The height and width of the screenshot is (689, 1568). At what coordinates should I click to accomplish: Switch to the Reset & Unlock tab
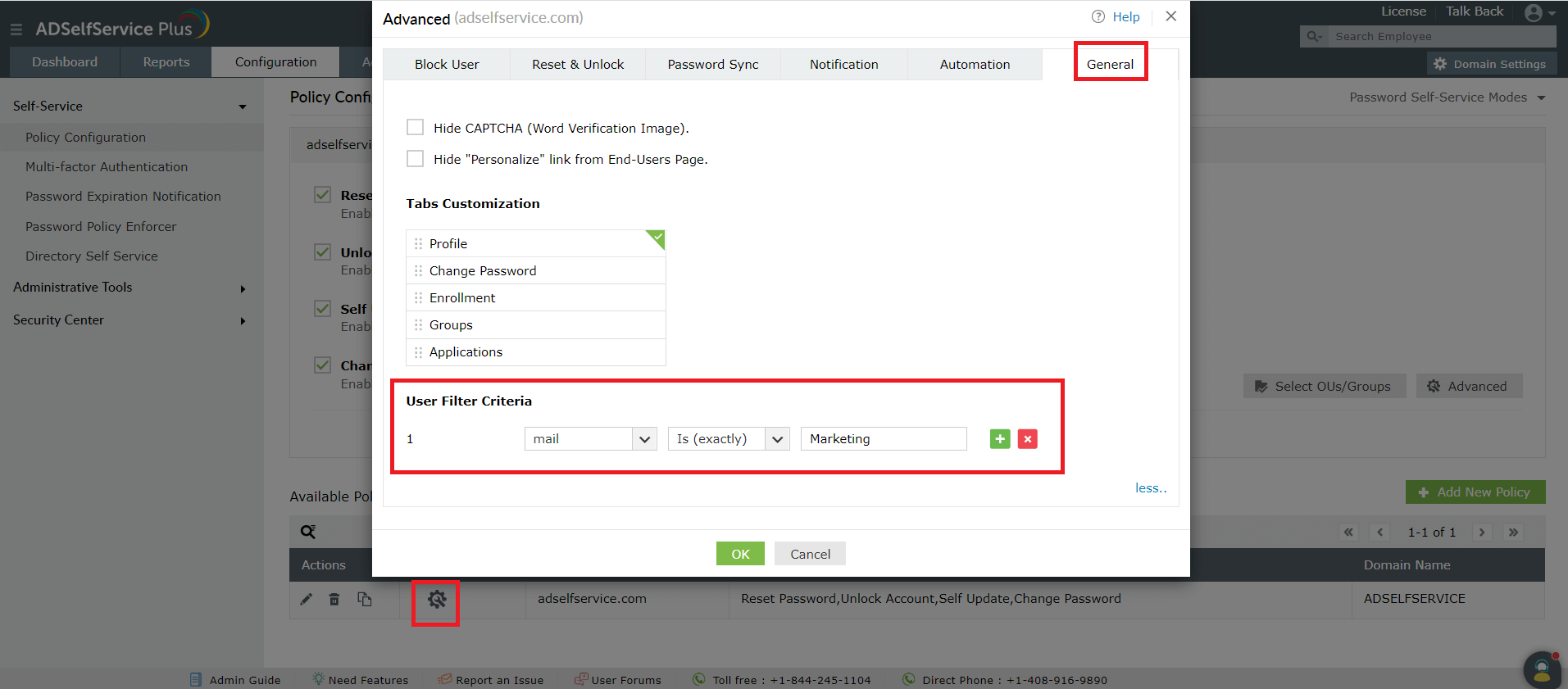point(578,65)
